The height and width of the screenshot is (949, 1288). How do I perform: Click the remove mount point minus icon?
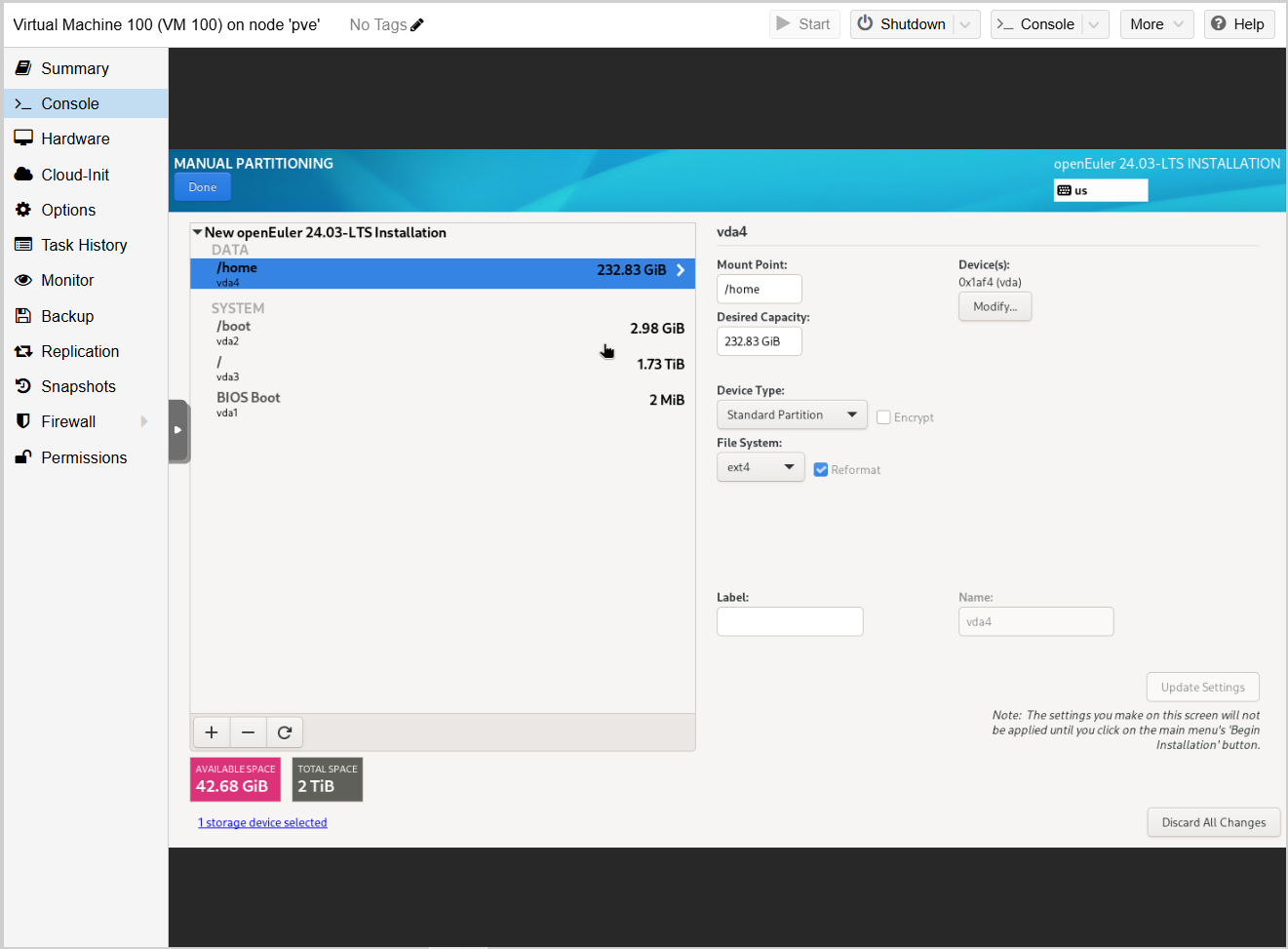pyautogui.click(x=248, y=732)
